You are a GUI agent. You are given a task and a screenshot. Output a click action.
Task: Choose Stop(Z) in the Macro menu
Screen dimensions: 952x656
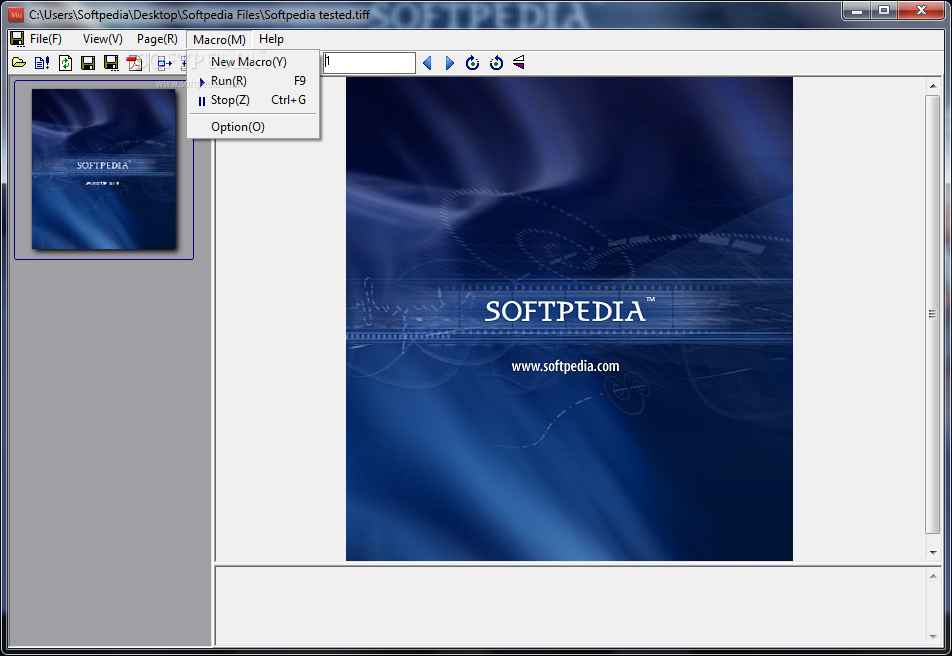230,100
